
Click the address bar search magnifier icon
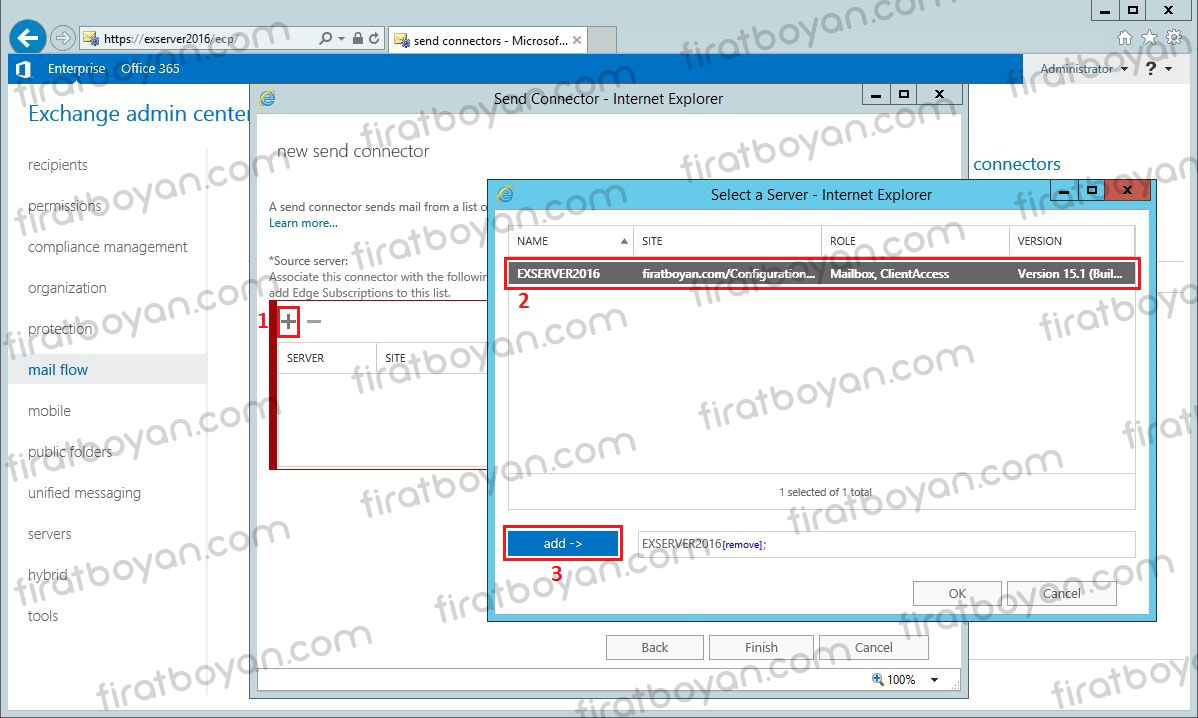point(325,38)
